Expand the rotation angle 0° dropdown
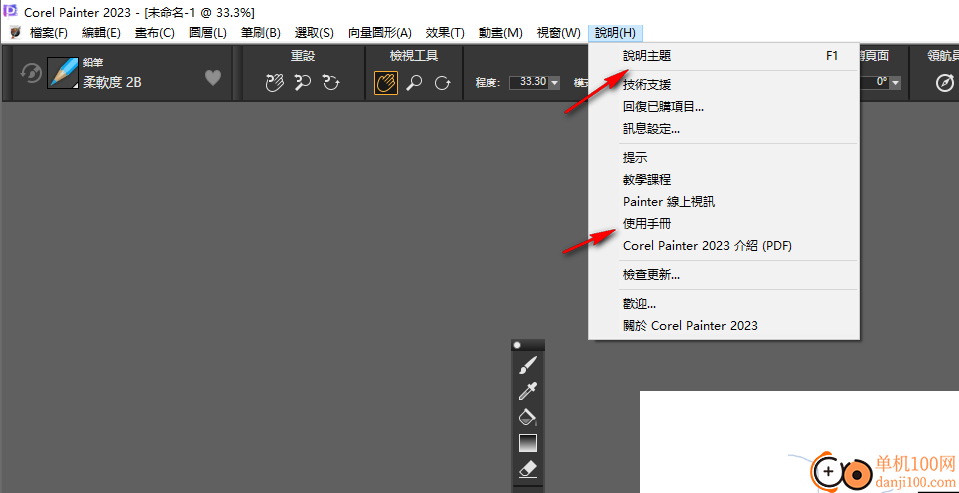Viewport: 959px width, 493px height. 895,82
